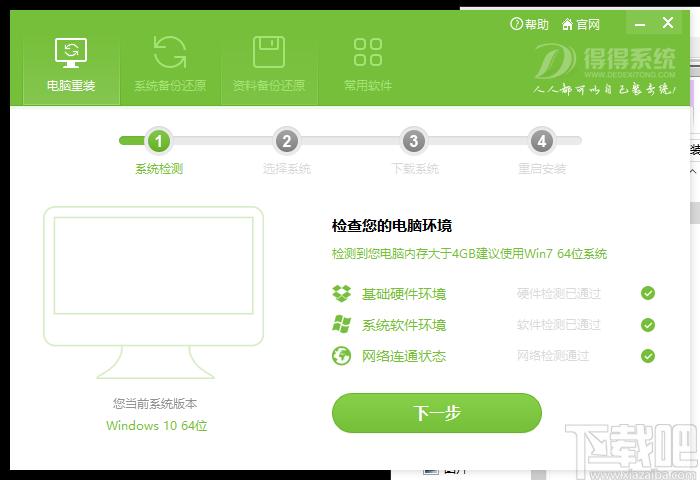This screenshot has width=700, height=480.
Task: Click checkmark next to 硬件检测已通过
Action: point(648,293)
